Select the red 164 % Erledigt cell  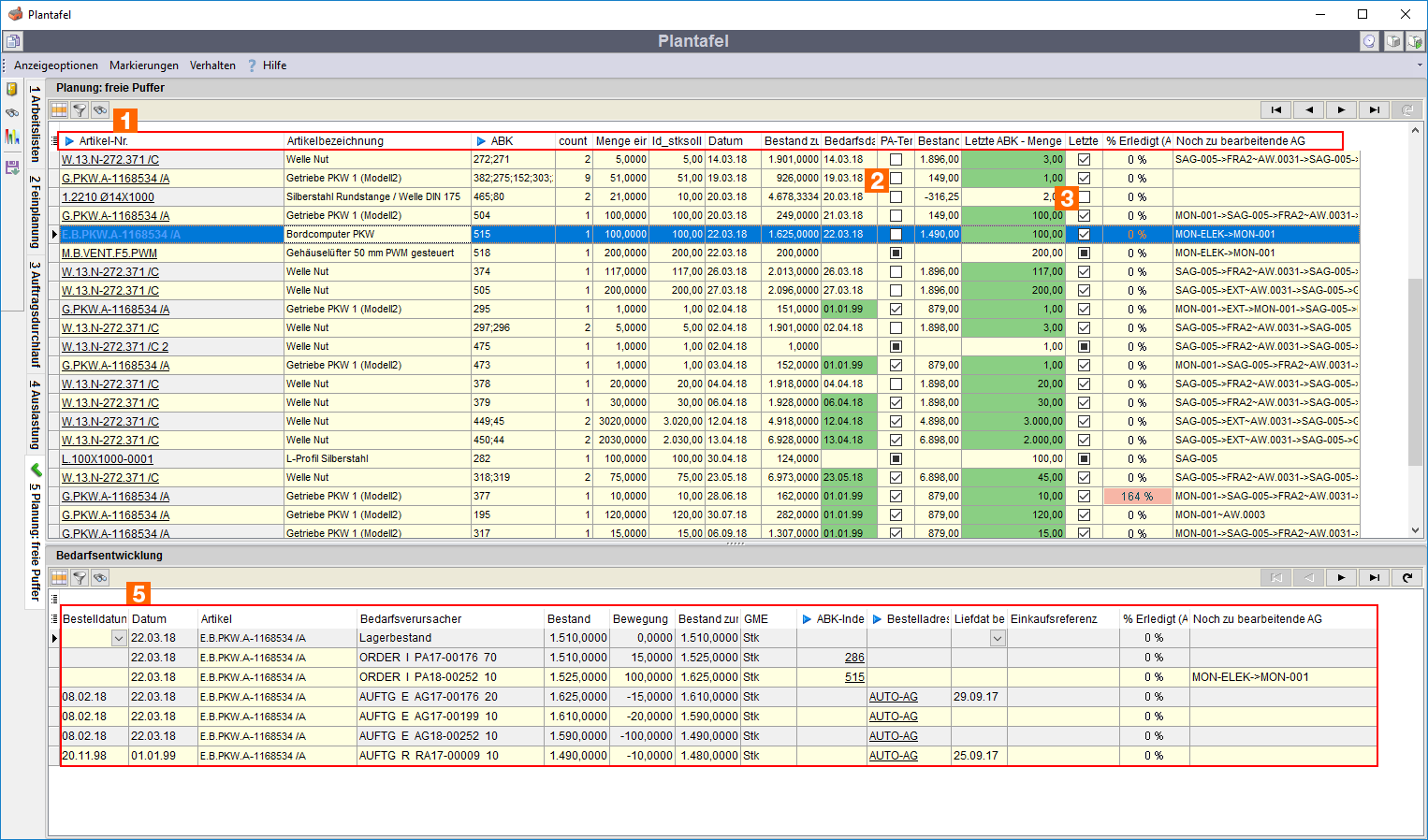tap(1137, 497)
